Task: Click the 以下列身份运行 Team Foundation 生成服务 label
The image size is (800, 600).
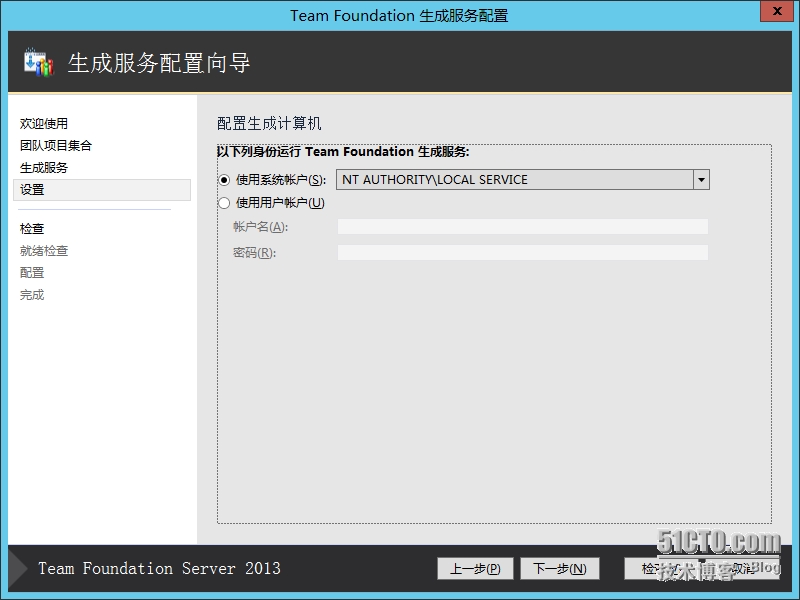Action: point(343,152)
